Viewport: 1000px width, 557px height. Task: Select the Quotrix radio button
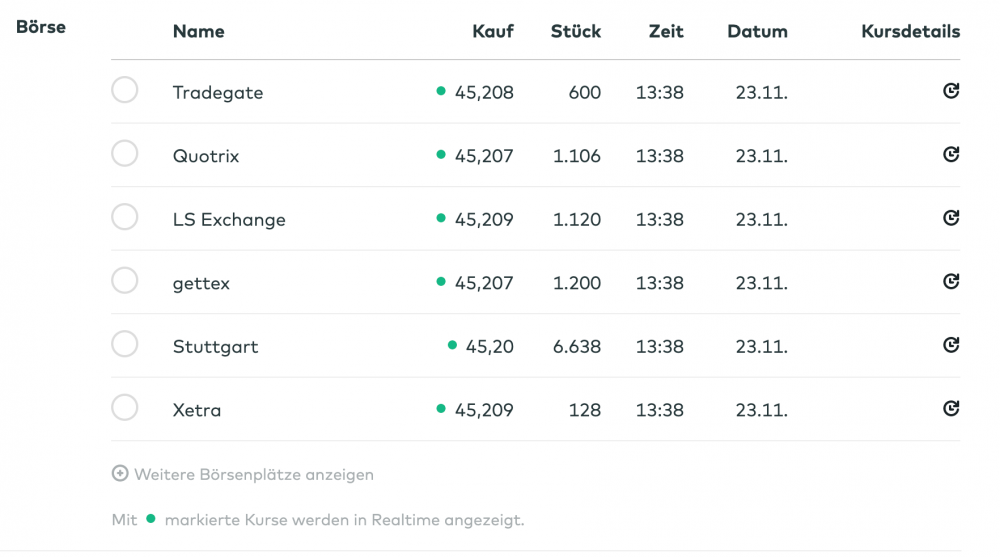click(x=125, y=154)
